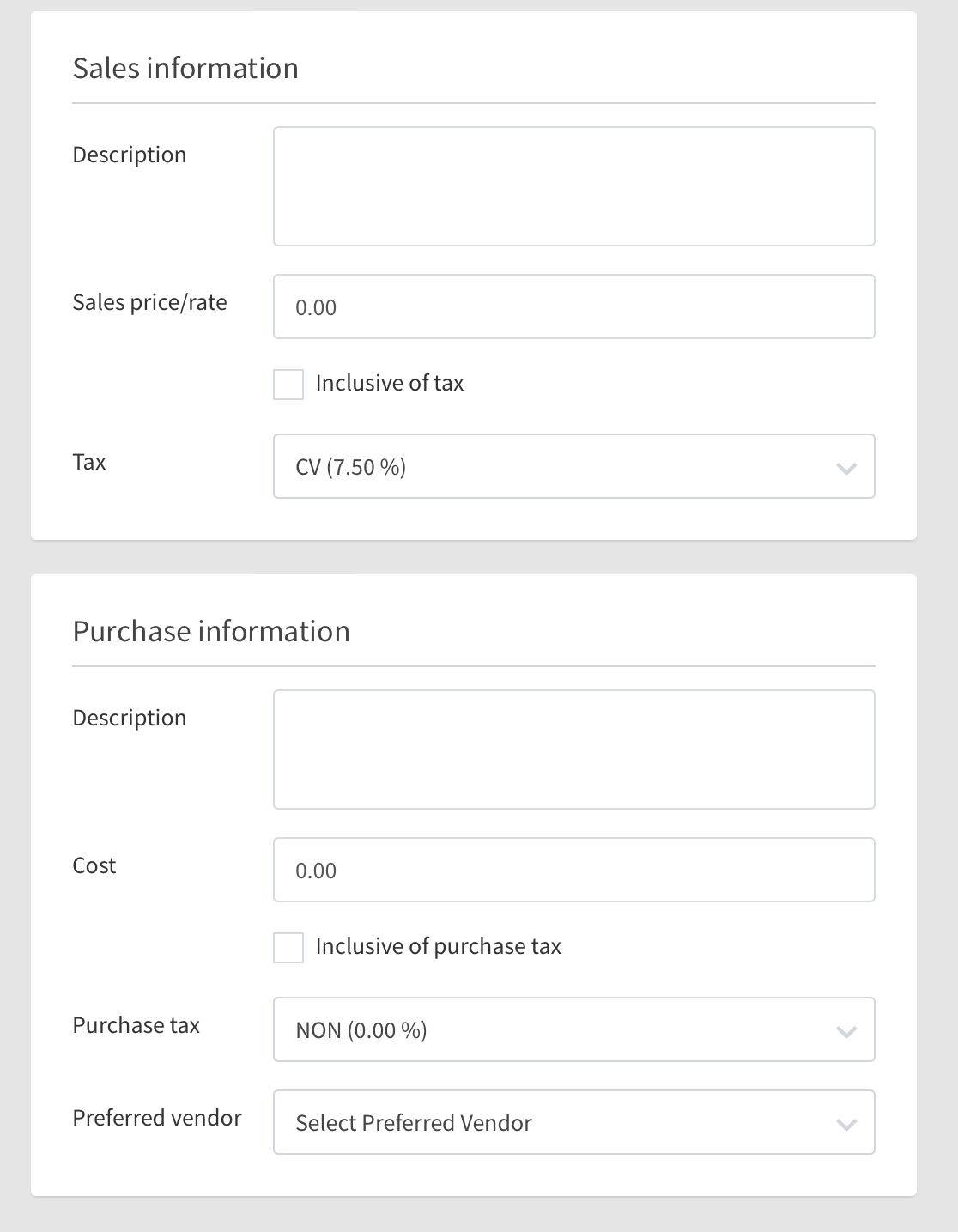Viewport: 958px width, 1232px height.
Task: Click the Cost field label
Action: coord(94,866)
